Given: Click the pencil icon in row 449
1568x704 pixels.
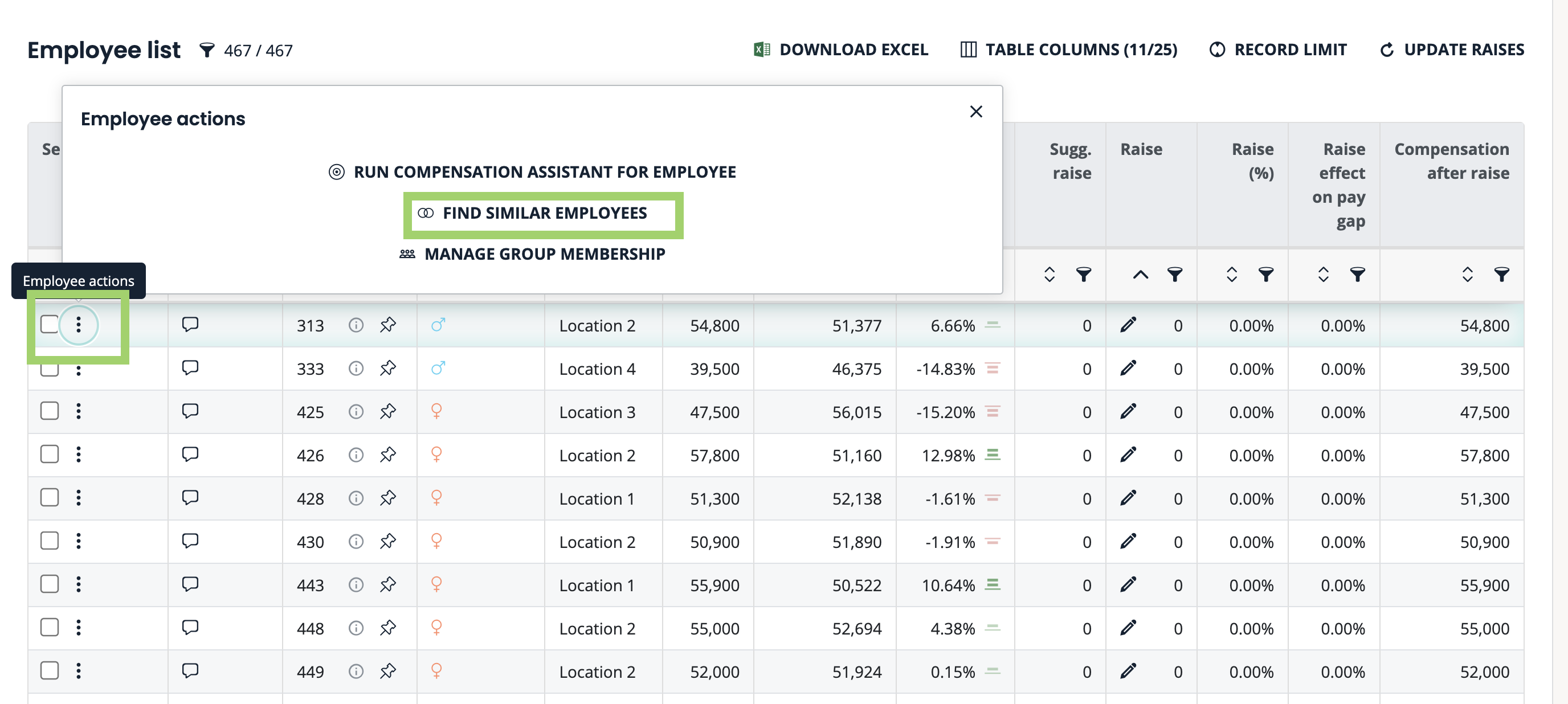Looking at the screenshot, I should tap(1128, 670).
